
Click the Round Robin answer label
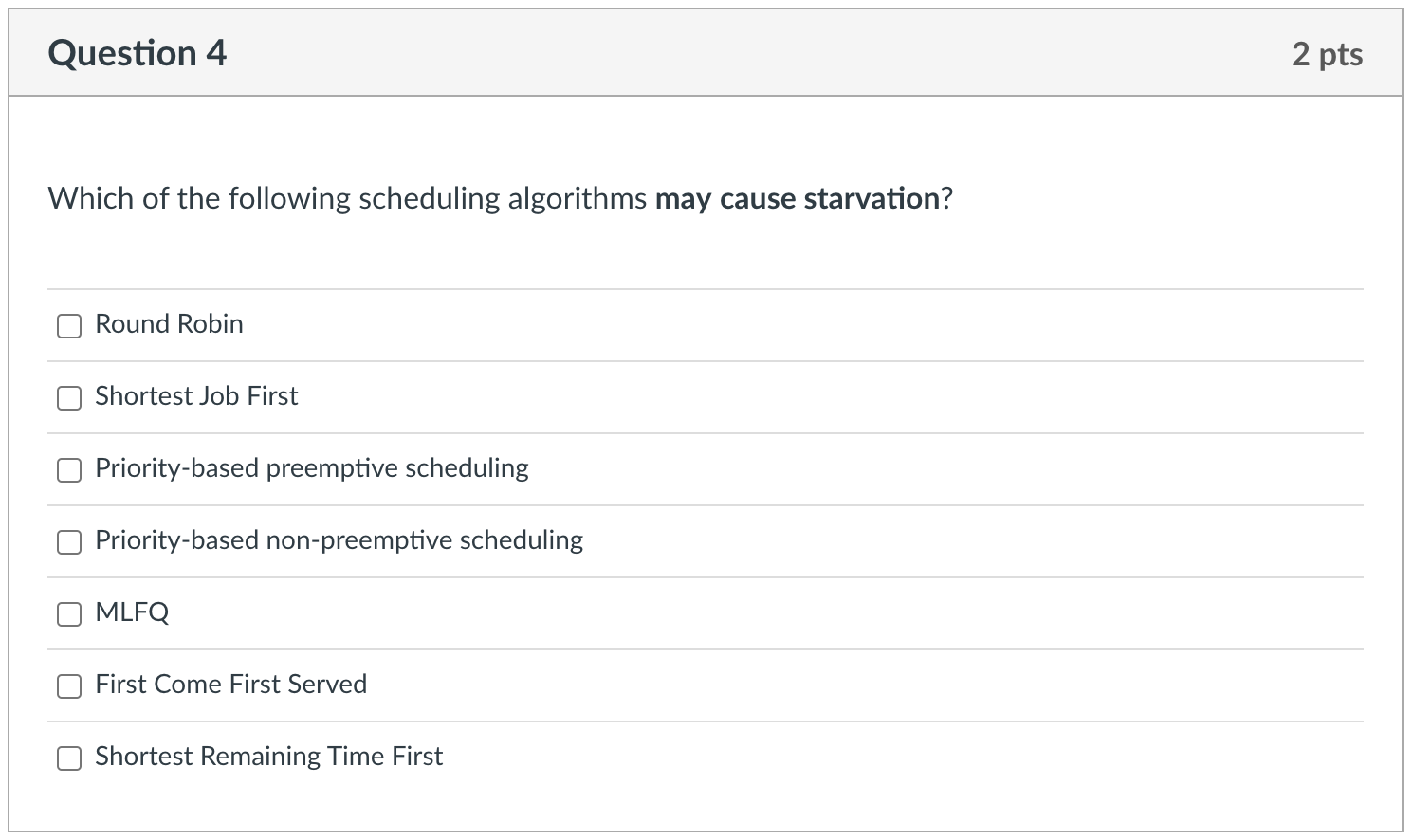pos(169,324)
